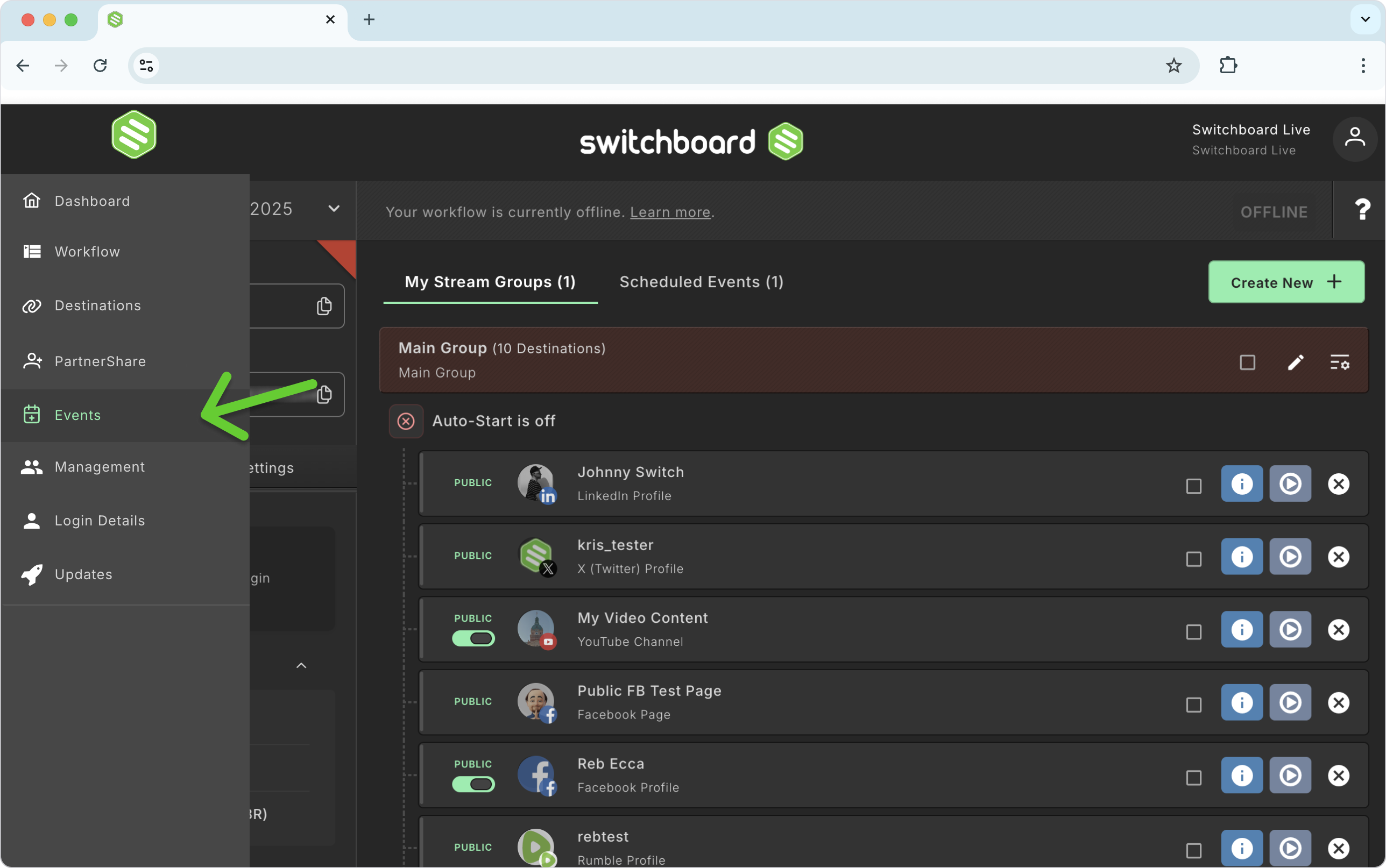Toggle the Reb Ecca public switch
This screenshot has width=1386, height=868.
click(473, 784)
